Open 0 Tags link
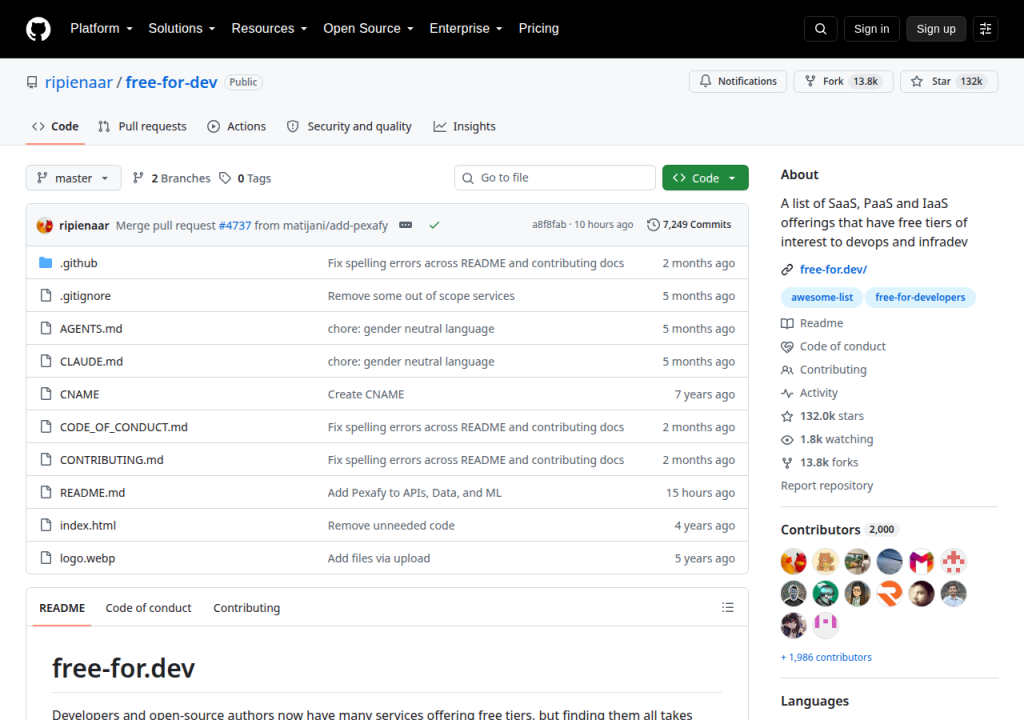The width and height of the screenshot is (1024, 720). coord(245,178)
